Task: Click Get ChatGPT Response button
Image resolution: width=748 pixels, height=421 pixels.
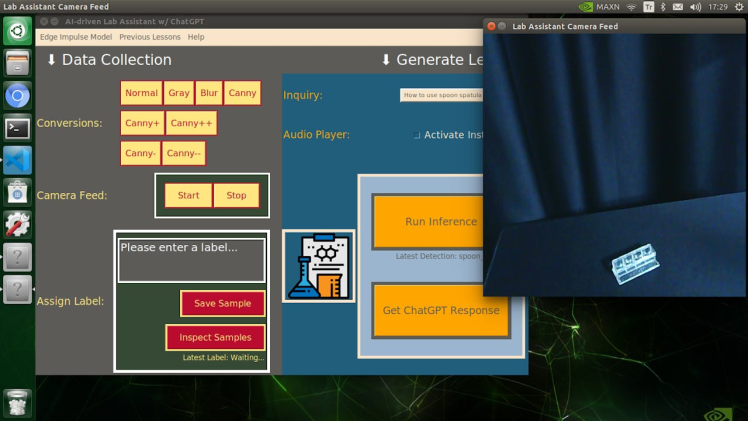Action: tap(441, 310)
